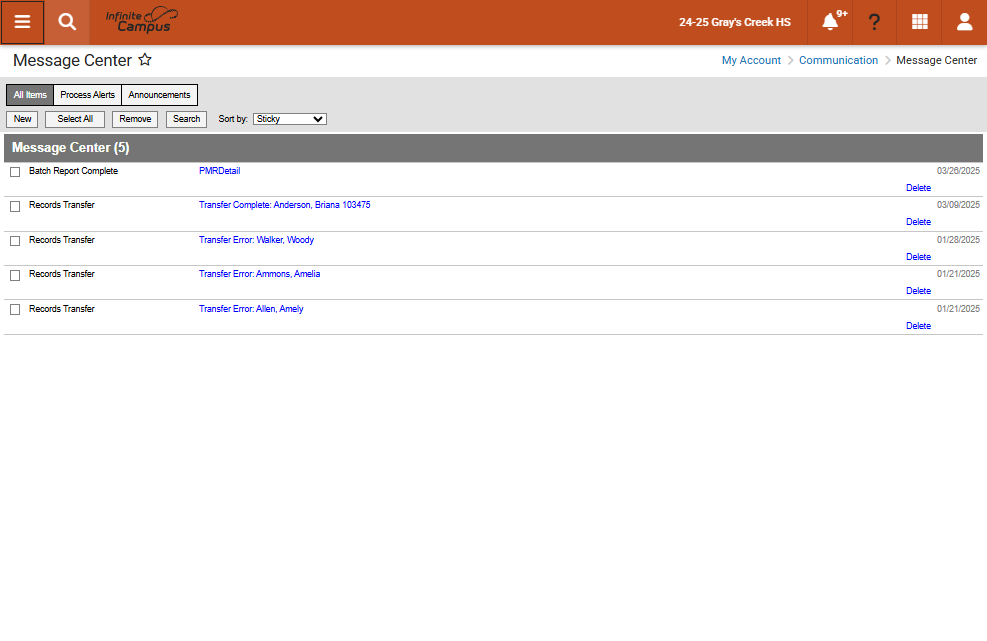987x641 pixels.
Task: Delete the Anderson, Briana transfer message
Action: click(918, 222)
